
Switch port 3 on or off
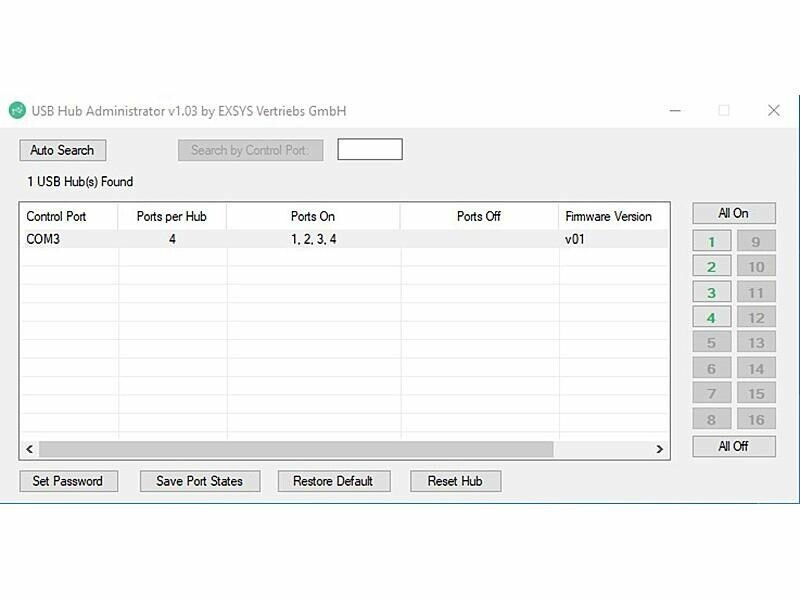pyautogui.click(x=711, y=293)
